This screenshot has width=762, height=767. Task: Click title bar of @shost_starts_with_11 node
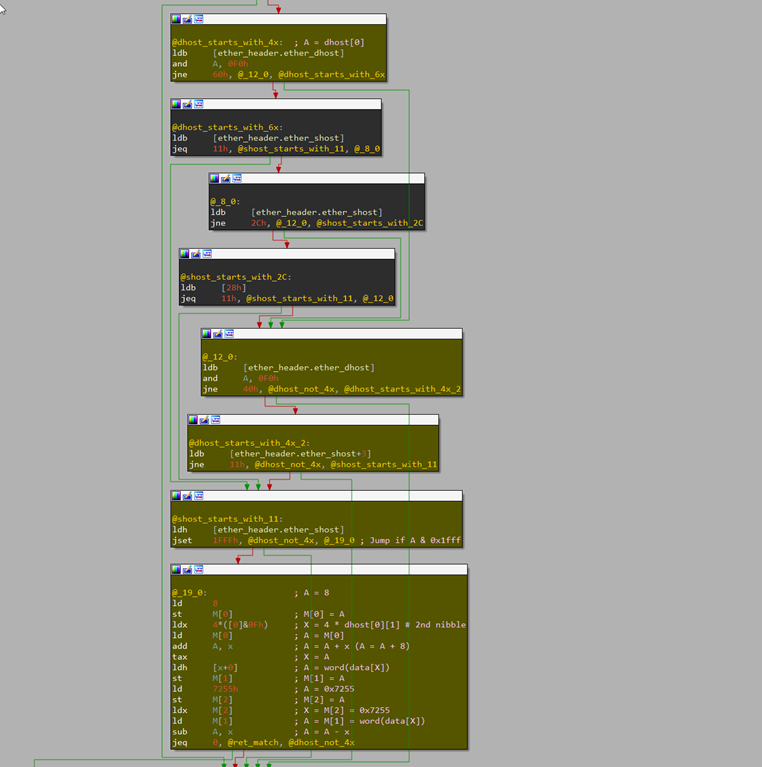pyautogui.click(x=316, y=496)
